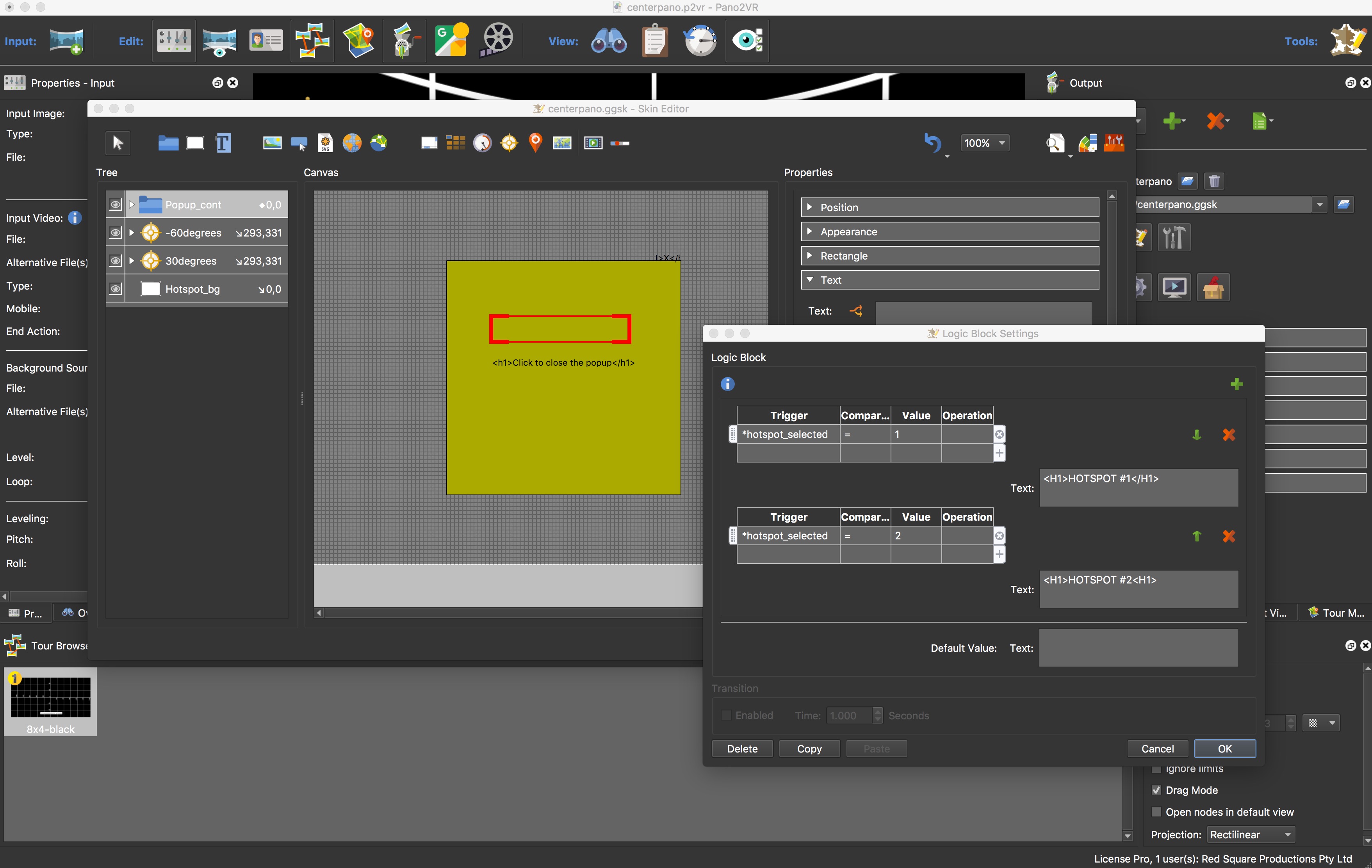
Task: Open the User Data ID card icon
Action: (266, 41)
